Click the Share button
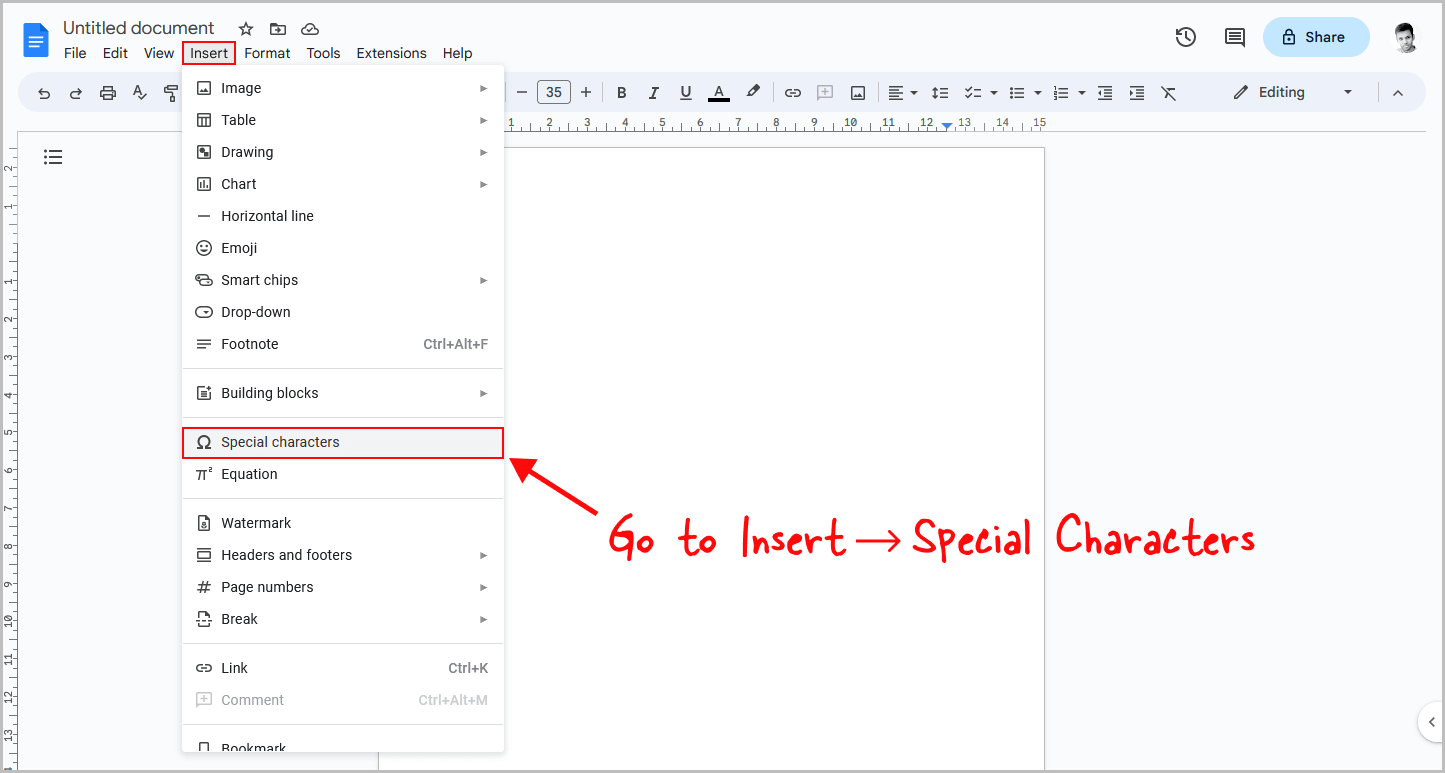The image size is (1445, 773). click(1315, 36)
